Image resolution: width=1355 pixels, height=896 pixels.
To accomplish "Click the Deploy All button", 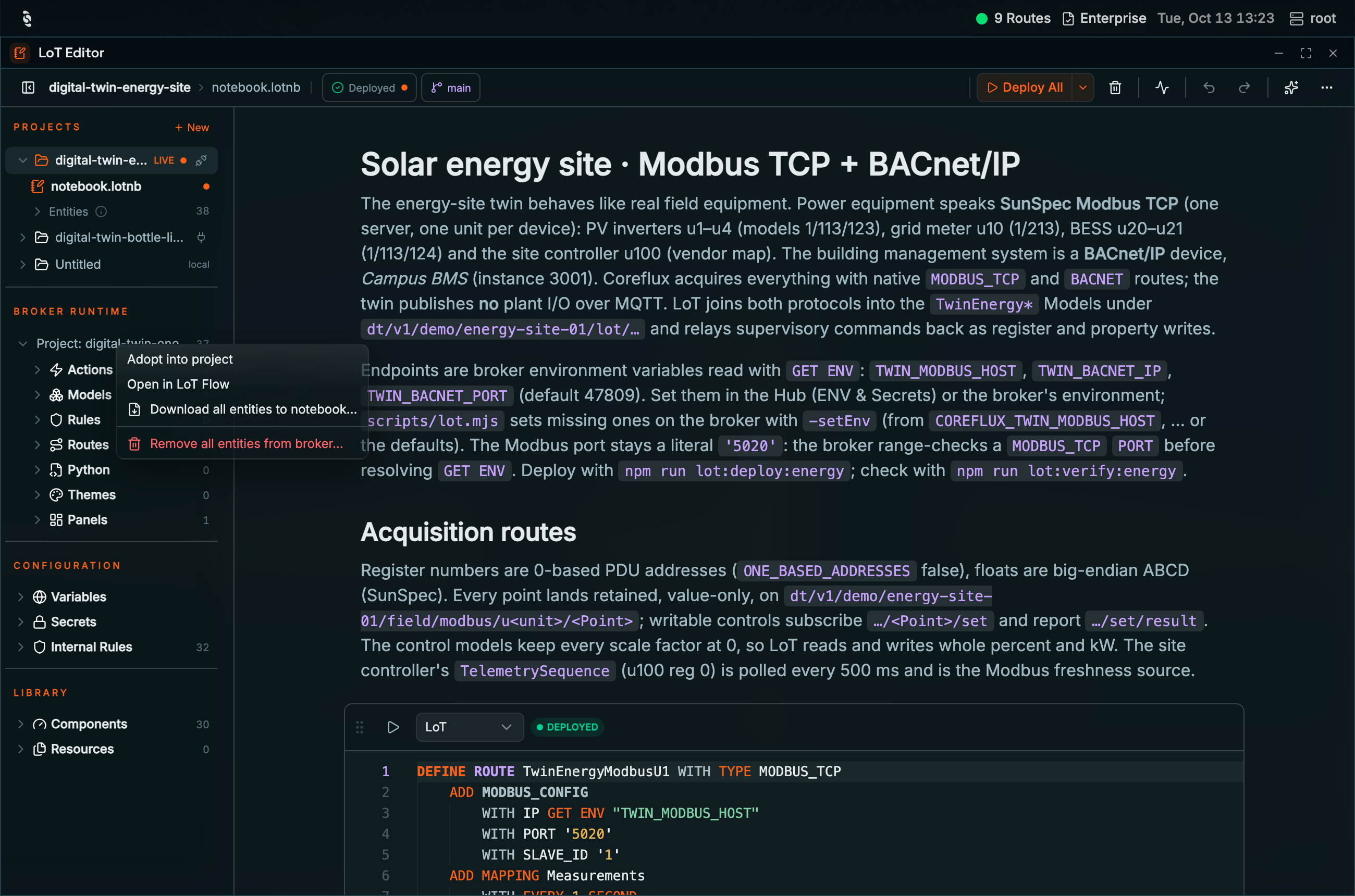I will (x=1025, y=88).
